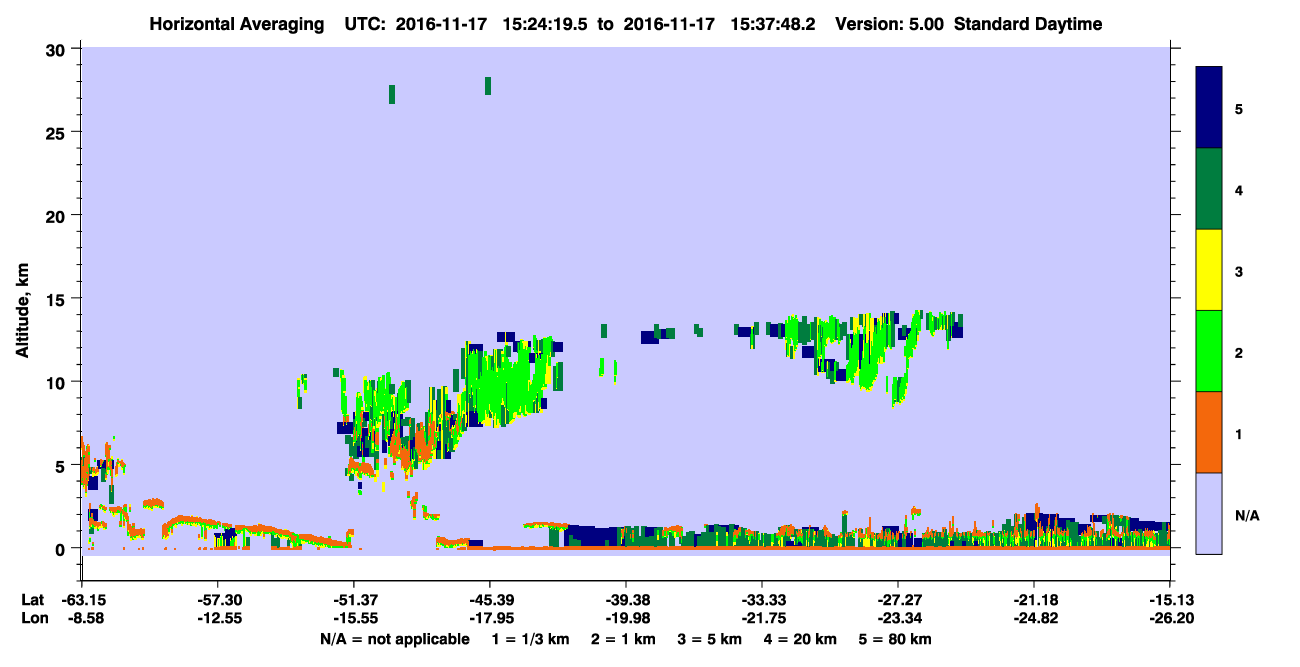Click the longitude value -15.55

[x=353, y=619]
